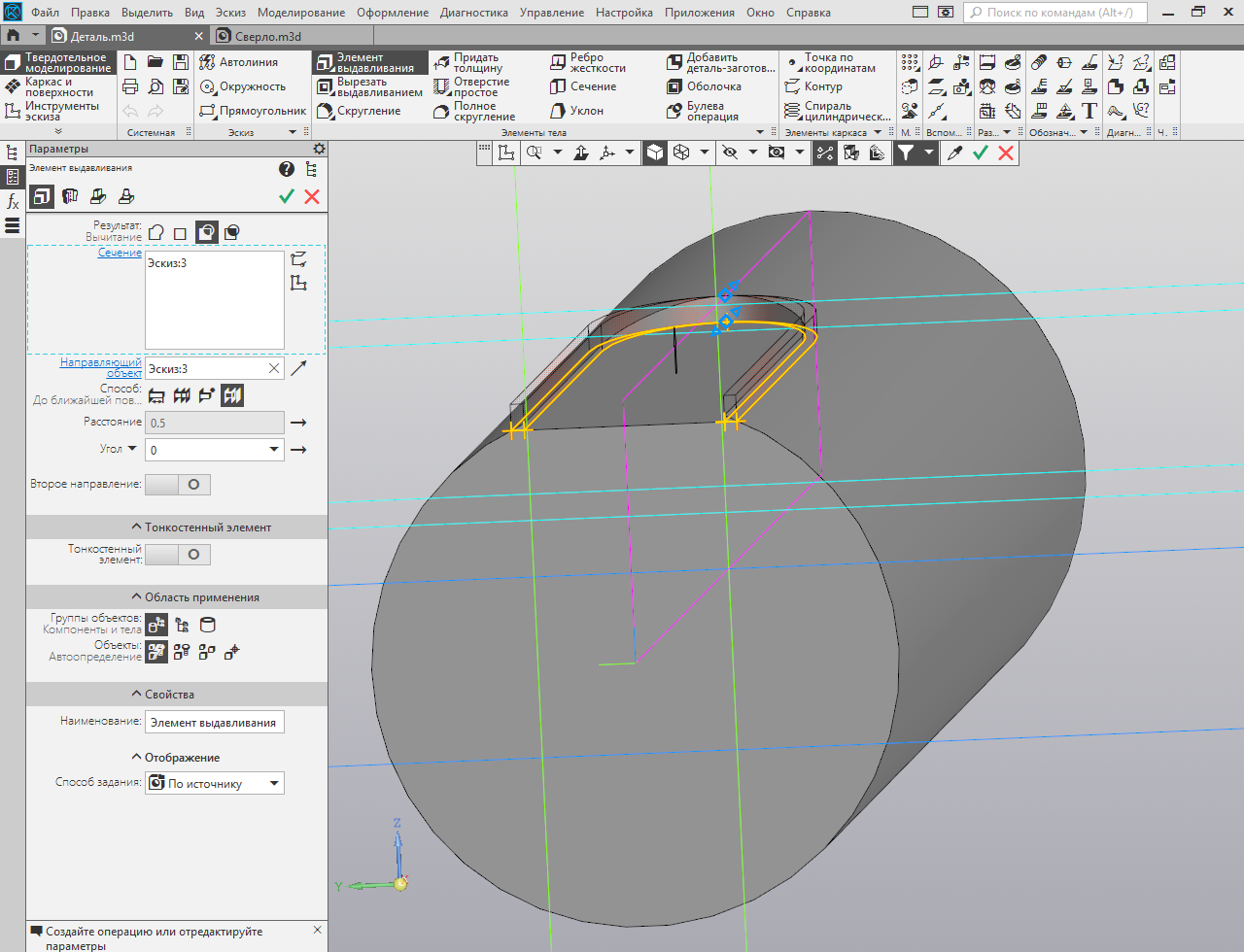Open the Ребро жесткости rib tool
This screenshot has height=952, width=1244.
tap(587, 62)
